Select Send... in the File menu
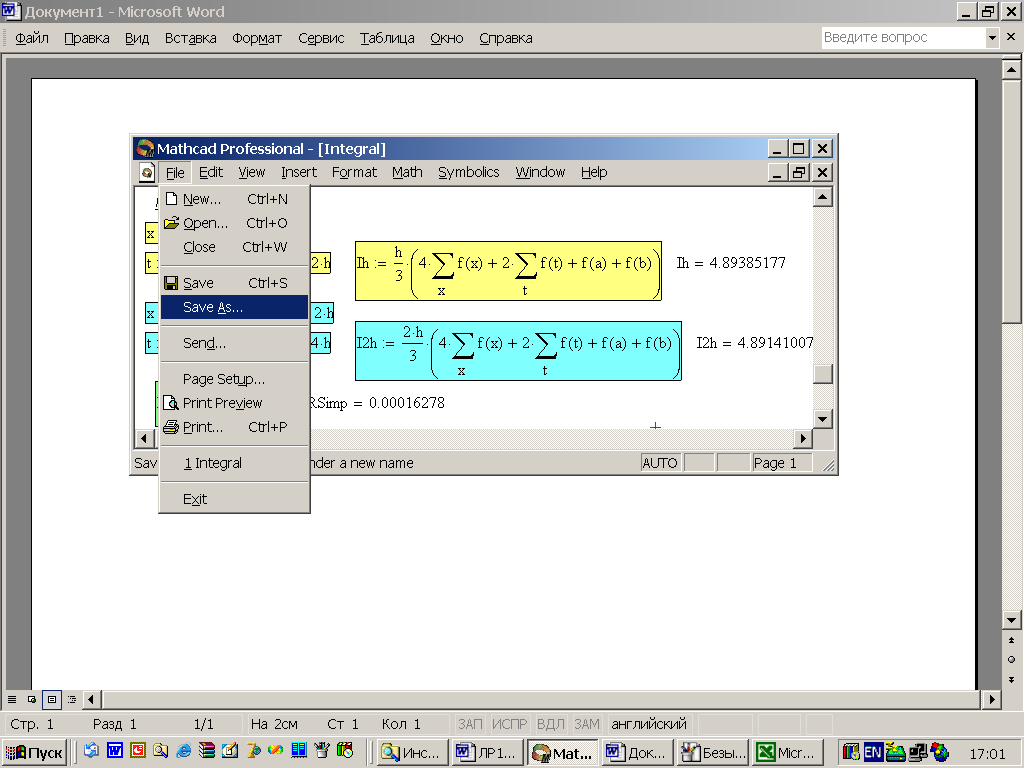The width and height of the screenshot is (1024, 768). point(234,343)
